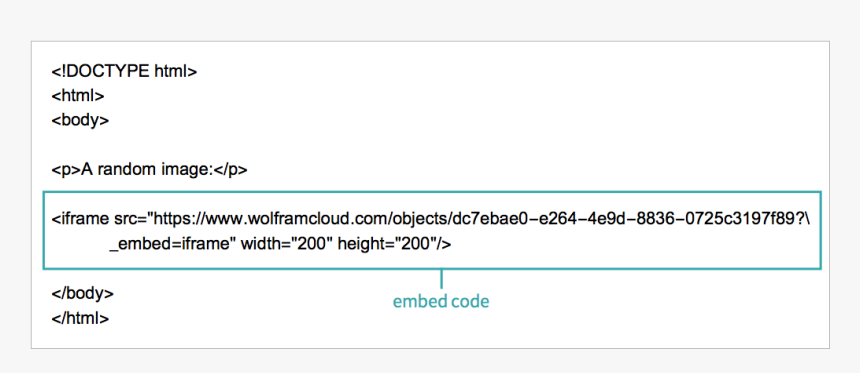Click the closing html tag

(80, 318)
